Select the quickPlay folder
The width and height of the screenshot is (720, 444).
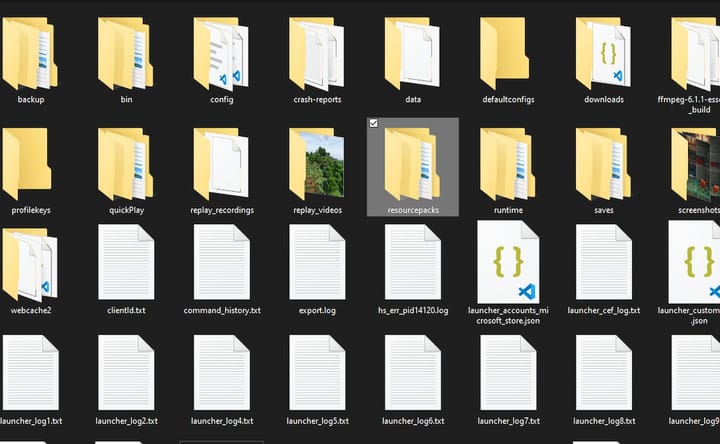pyautogui.click(x=126, y=163)
